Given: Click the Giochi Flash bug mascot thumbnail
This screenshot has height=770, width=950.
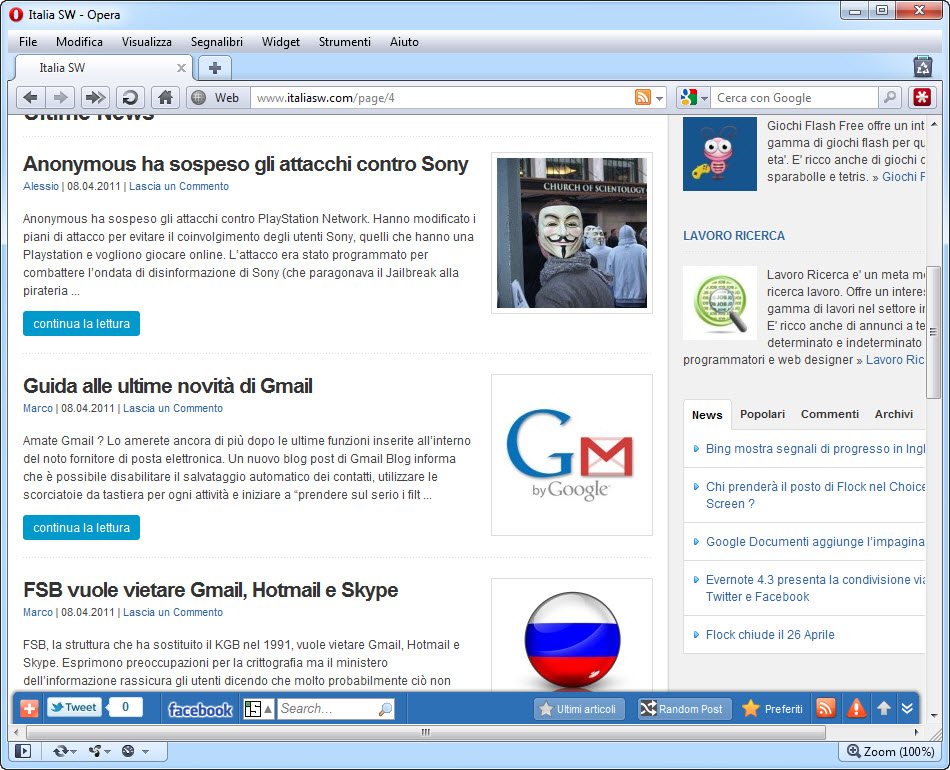Looking at the screenshot, I should pos(720,154).
